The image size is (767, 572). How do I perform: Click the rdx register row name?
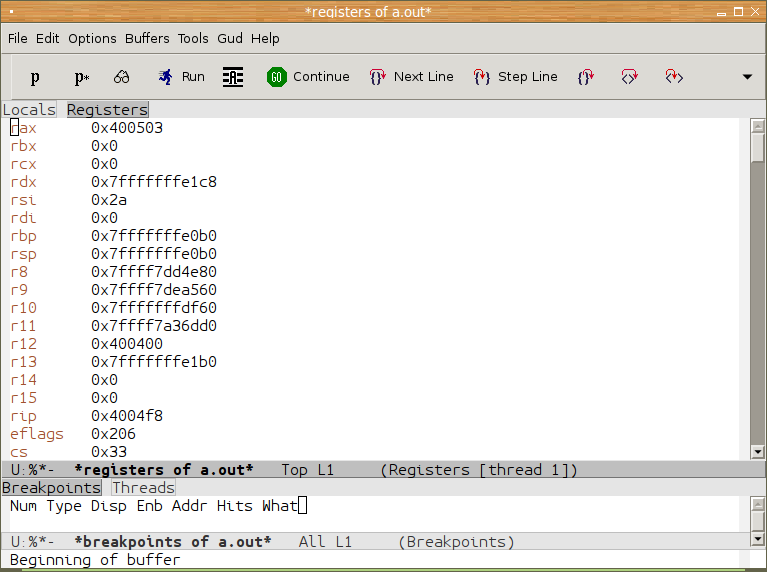pyautogui.click(x=23, y=182)
